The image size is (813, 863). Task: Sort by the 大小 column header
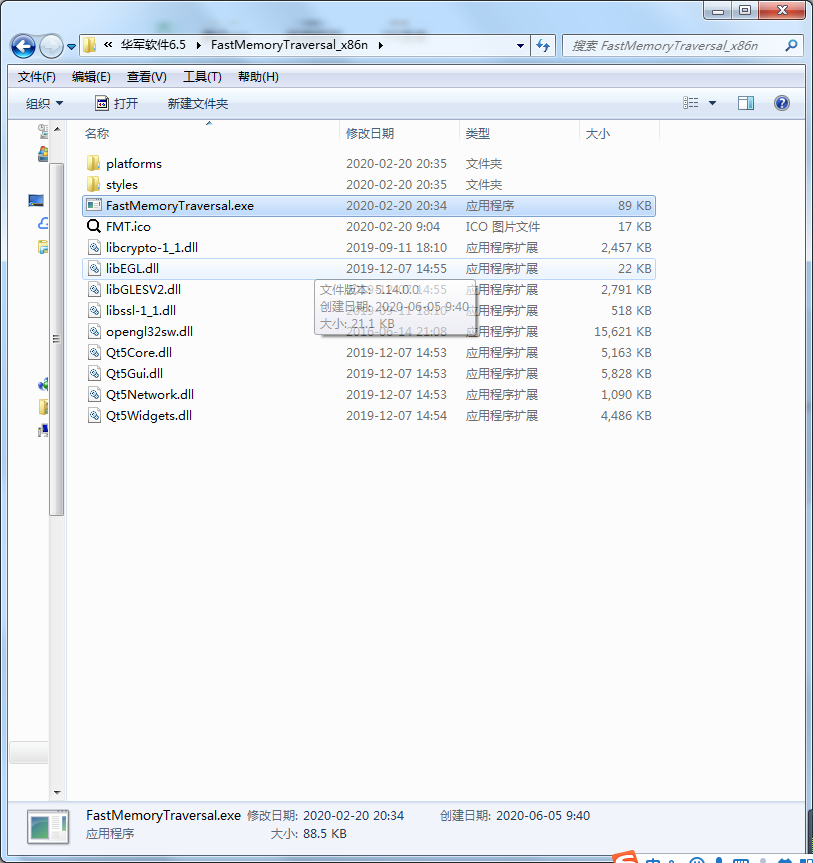619,133
